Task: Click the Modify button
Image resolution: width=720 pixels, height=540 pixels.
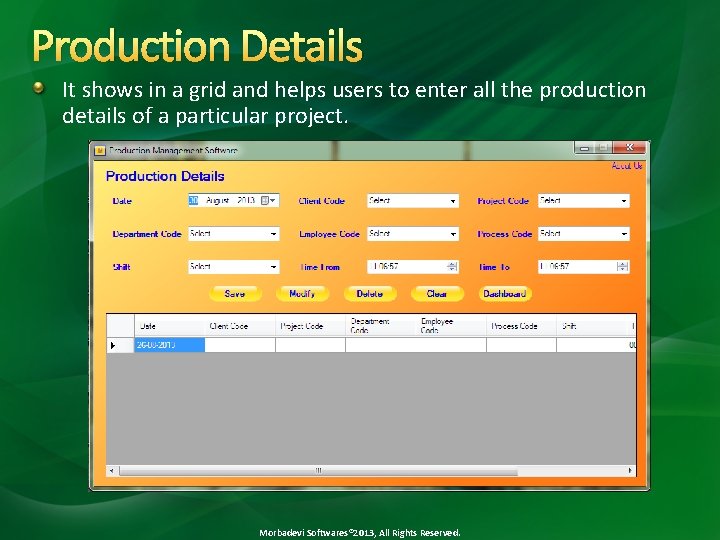Action: tap(302, 294)
